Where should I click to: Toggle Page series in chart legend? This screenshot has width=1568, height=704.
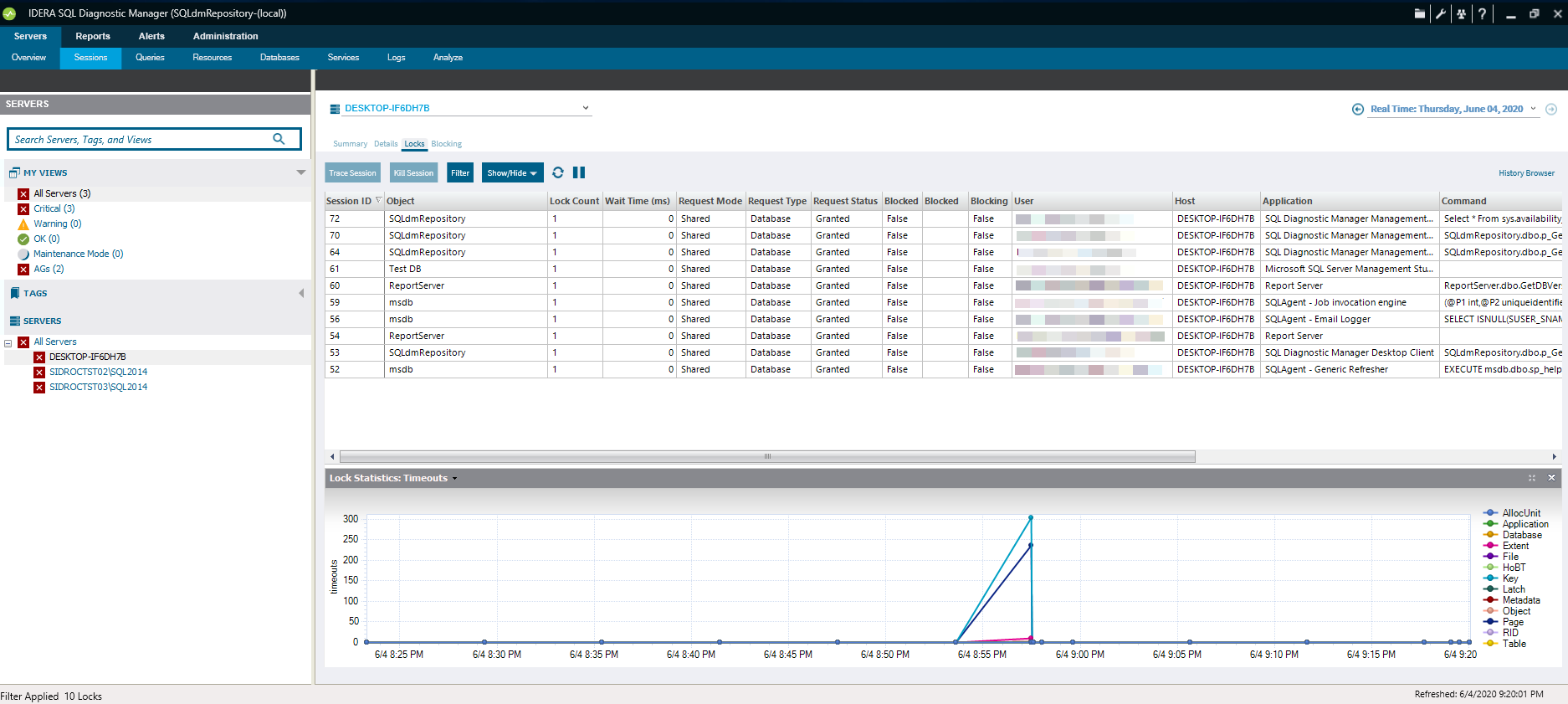tap(1513, 622)
